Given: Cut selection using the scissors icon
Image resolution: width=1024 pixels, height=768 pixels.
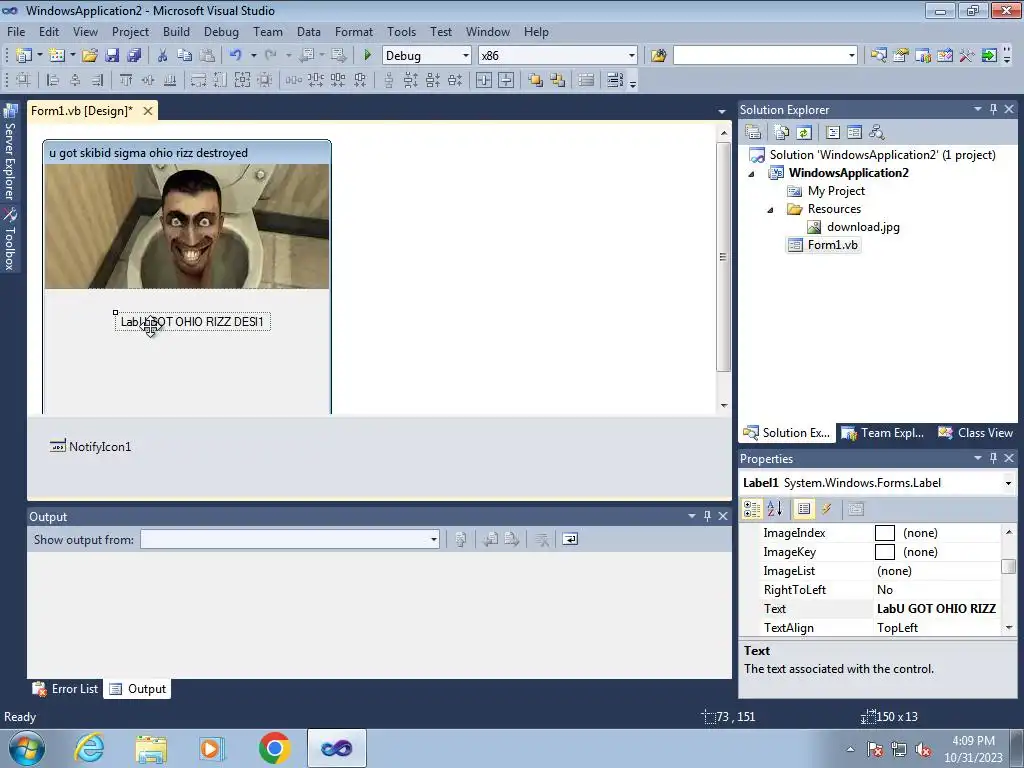Looking at the screenshot, I should pos(163,56).
